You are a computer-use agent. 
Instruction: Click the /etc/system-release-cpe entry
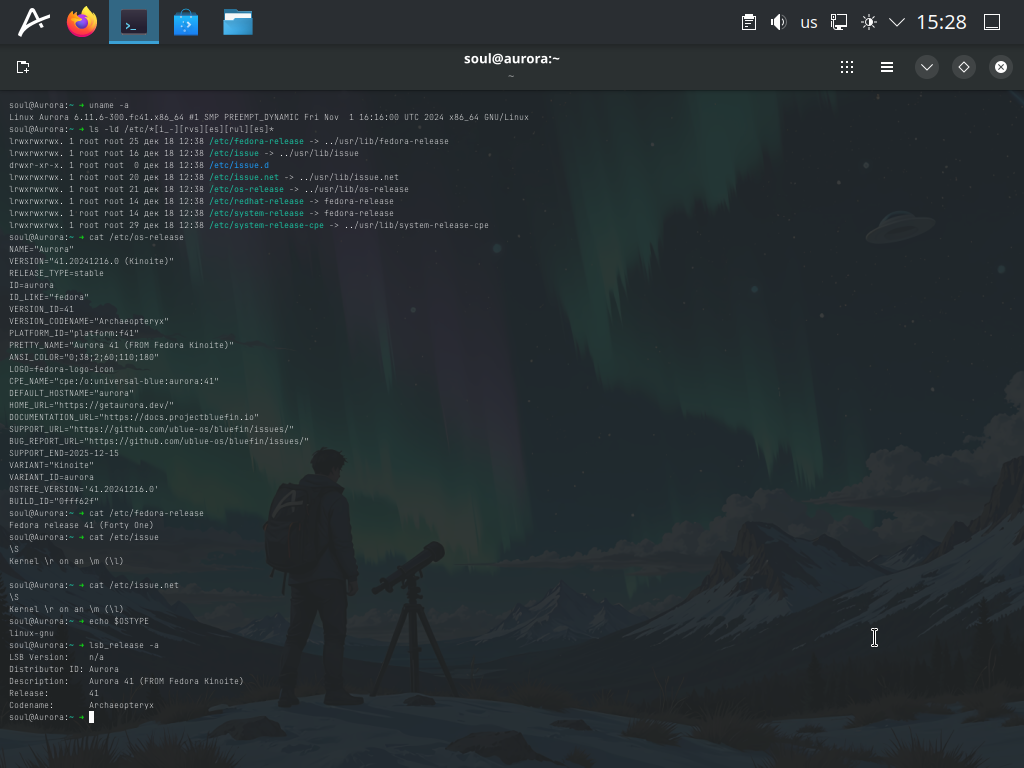(x=266, y=225)
